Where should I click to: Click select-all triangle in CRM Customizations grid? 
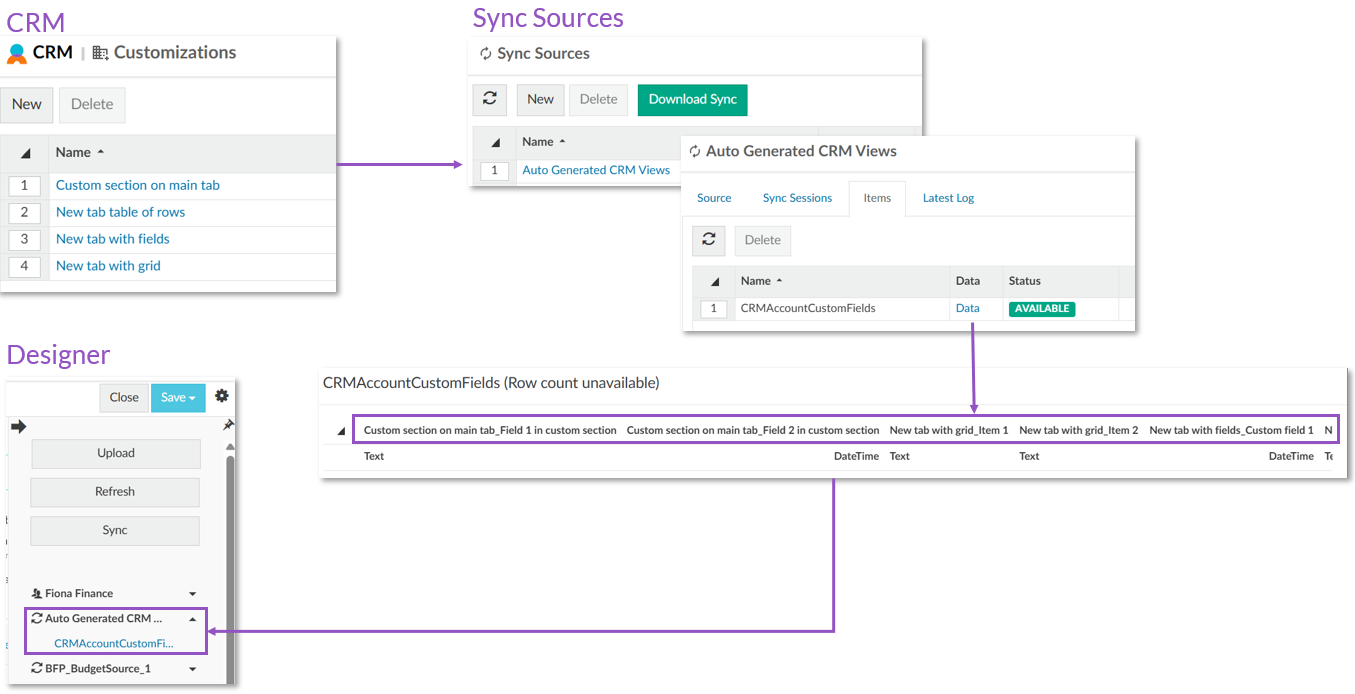tap(25, 153)
